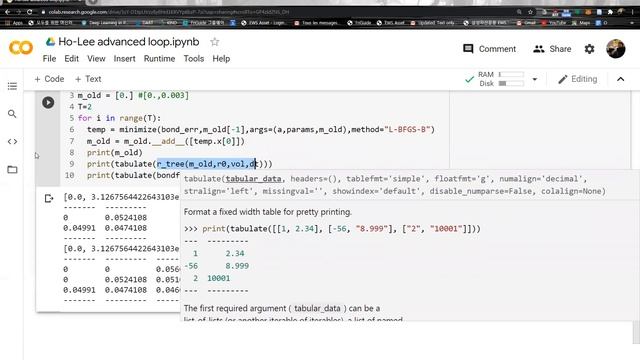Image resolution: width=640 pixels, height=360 pixels.
Task: Click line 5 'for i in range(T):'
Action: tap(119, 118)
